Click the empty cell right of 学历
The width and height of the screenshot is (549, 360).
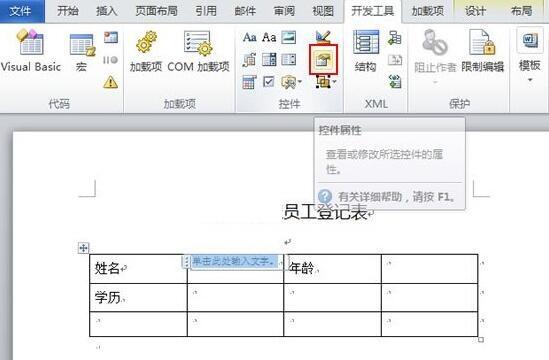235,298
